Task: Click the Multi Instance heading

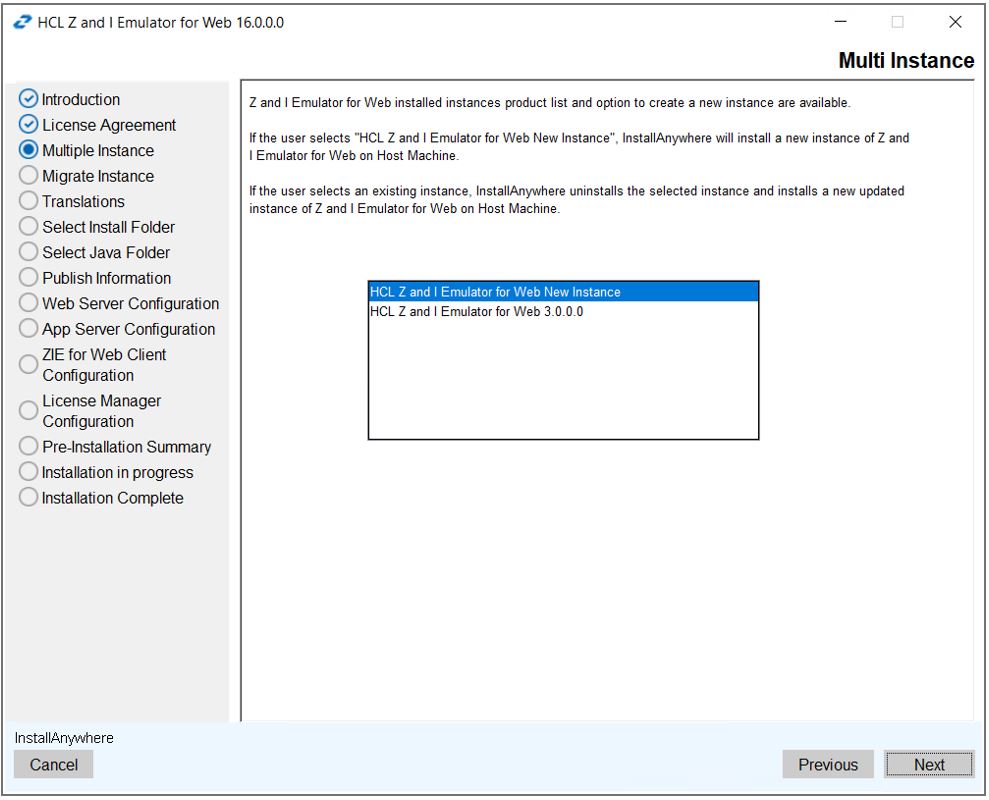Action: (906, 61)
